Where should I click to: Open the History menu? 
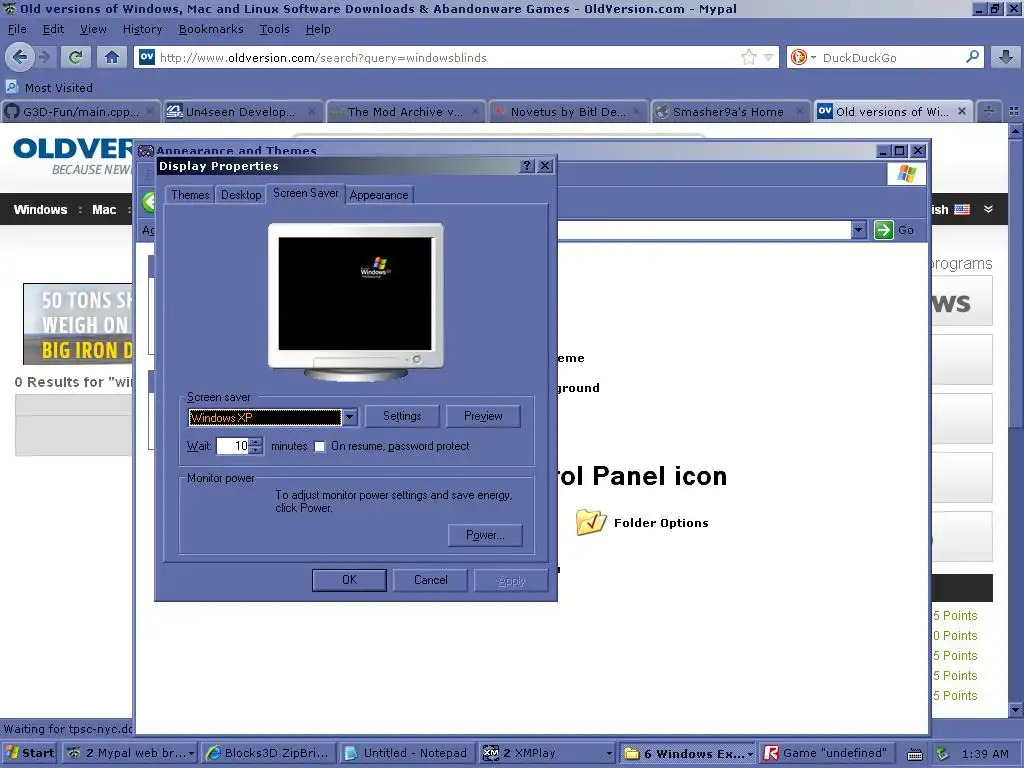tap(142, 29)
